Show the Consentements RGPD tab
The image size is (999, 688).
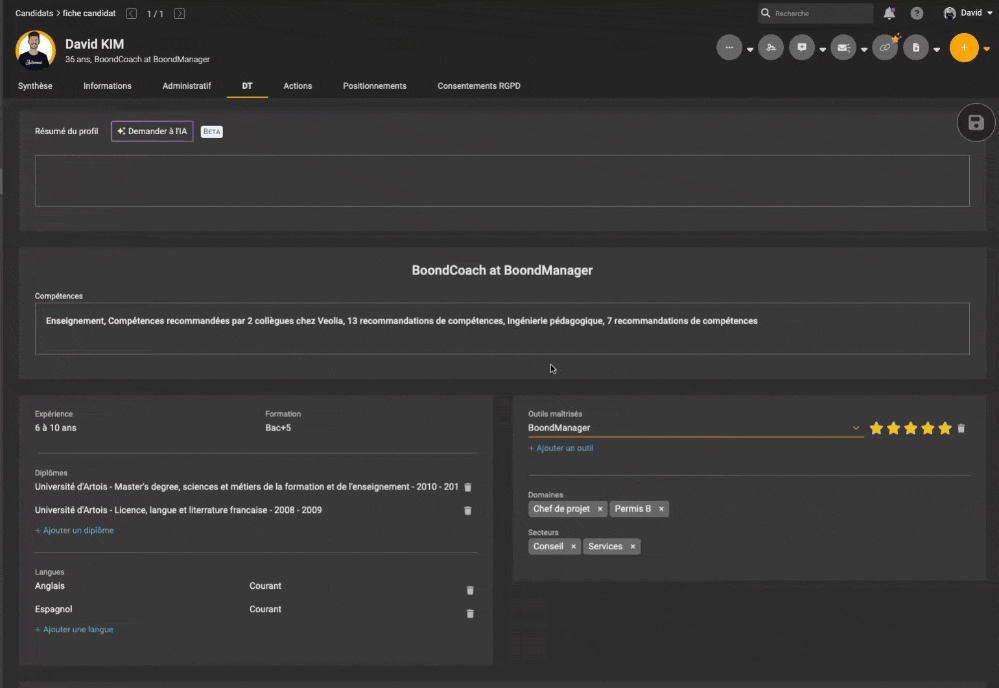pyautogui.click(x=478, y=86)
